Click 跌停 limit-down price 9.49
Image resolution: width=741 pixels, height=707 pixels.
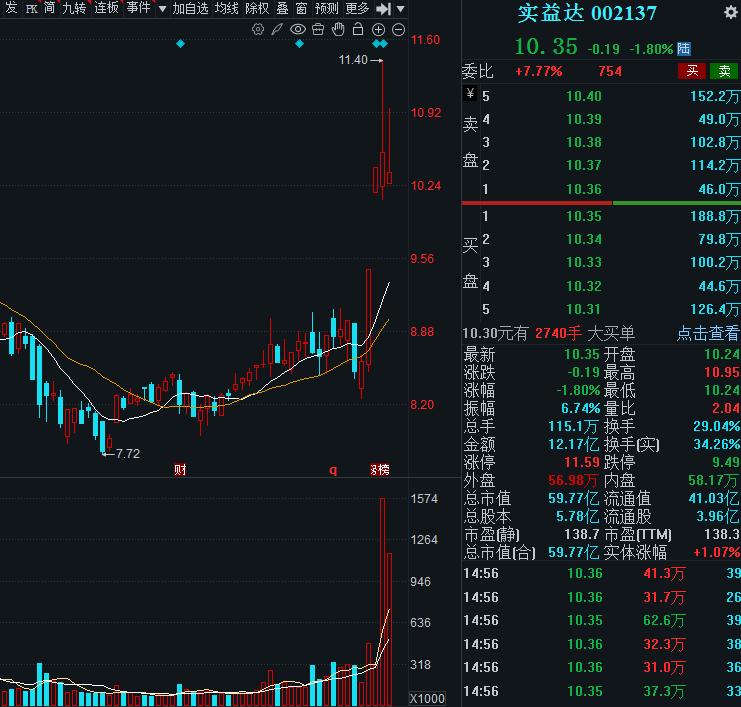[x=725, y=462]
